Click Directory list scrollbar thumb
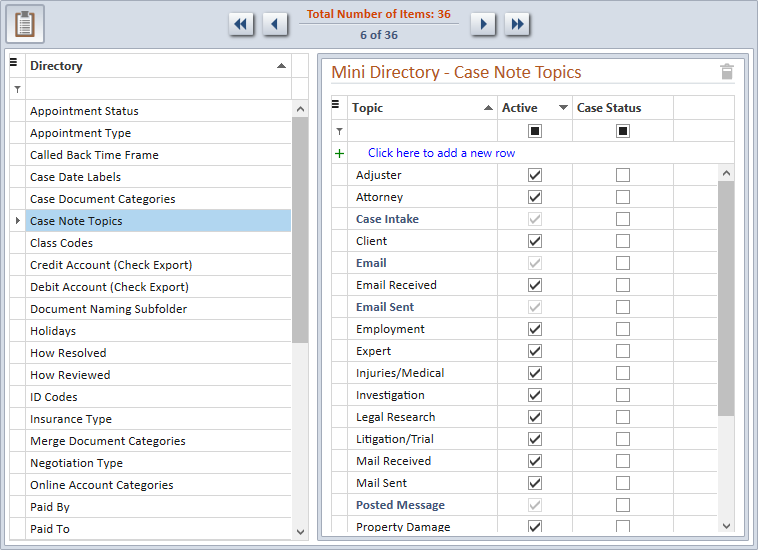758x550 pixels. click(x=300, y=230)
